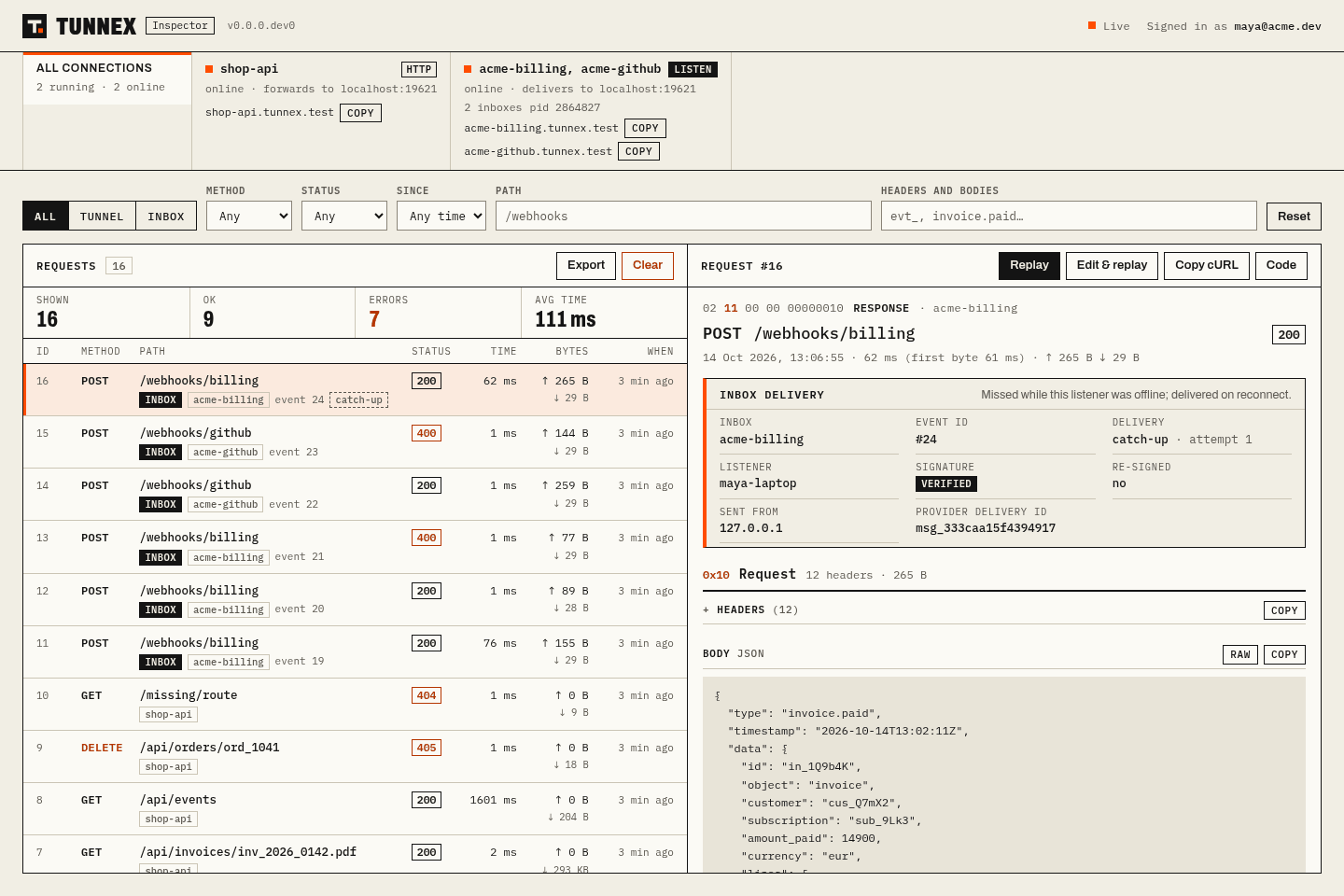The height and width of the screenshot is (896, 1344).
Task: Show RAW body view
Action: click(x=1240, y=654)
